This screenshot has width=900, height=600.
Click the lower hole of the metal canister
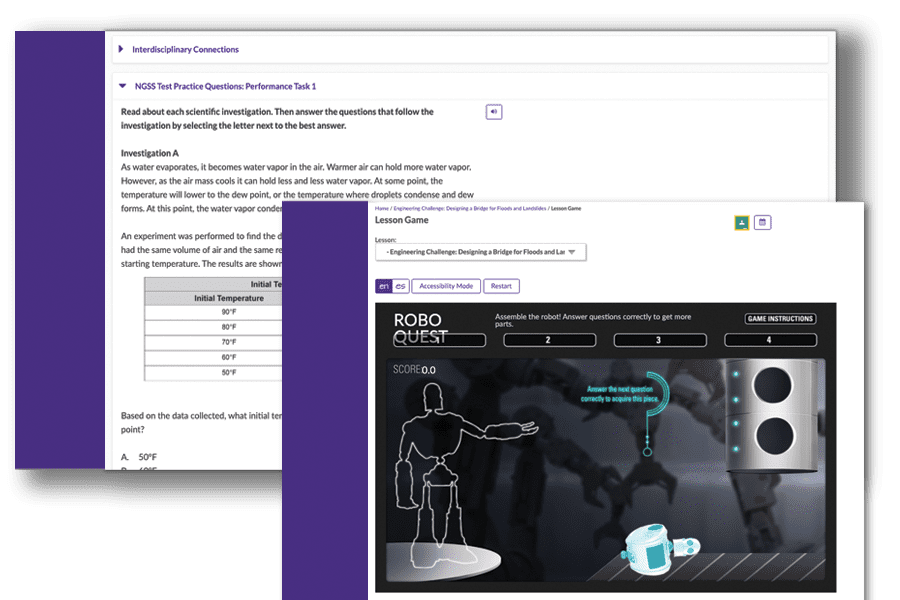(775, 436)
